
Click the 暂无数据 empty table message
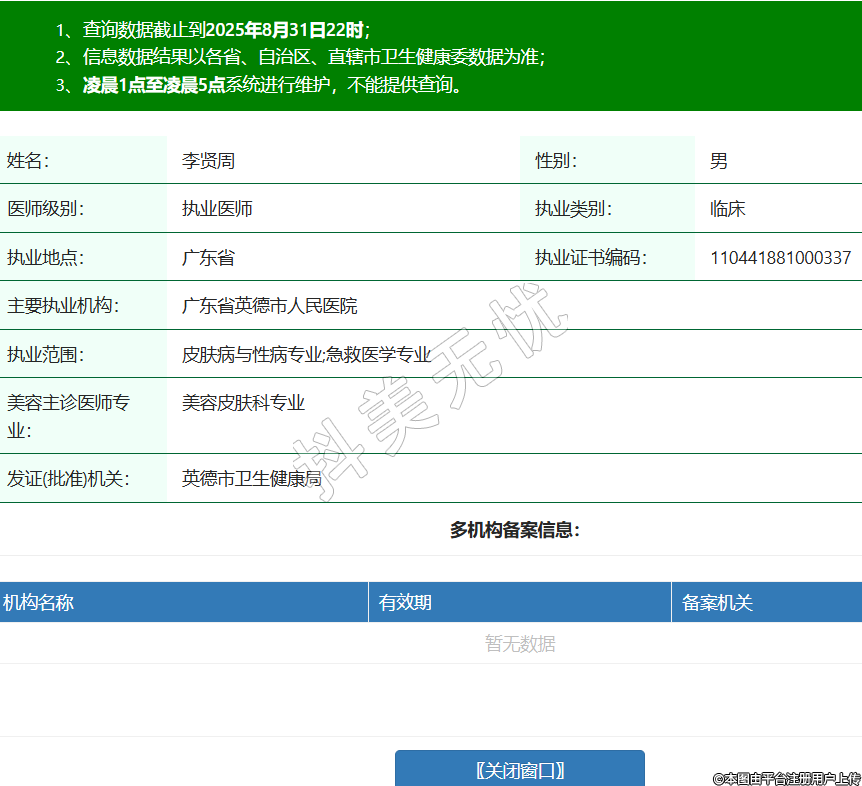[x=520, y=644]
